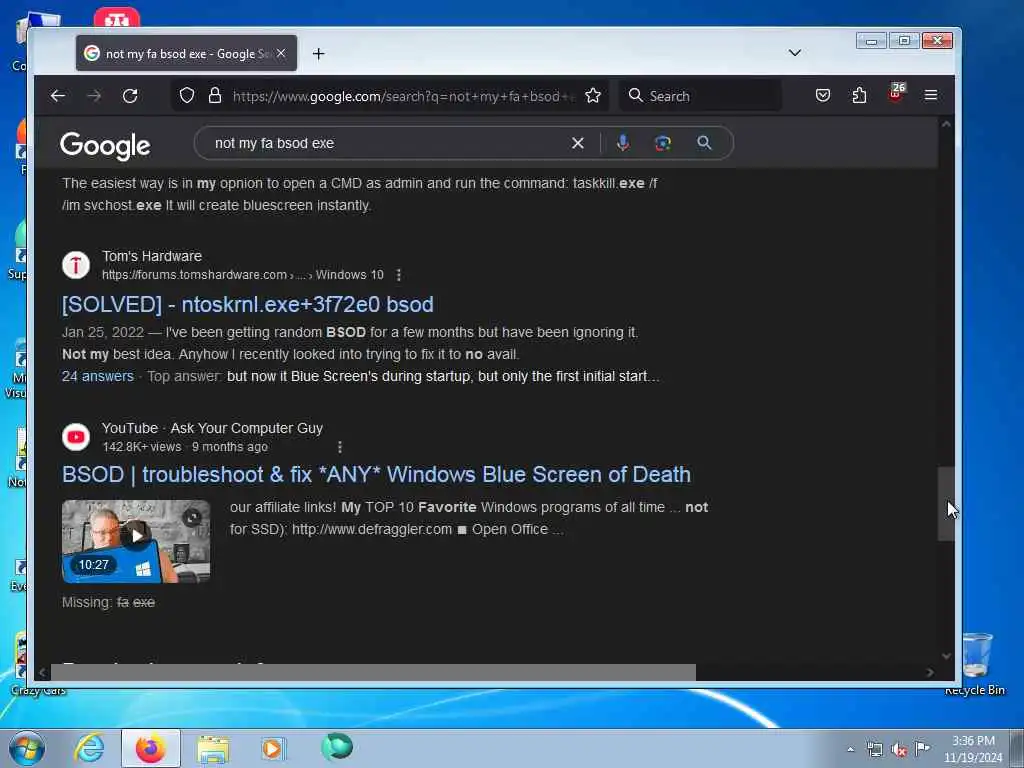The width and height of the screenshot is (1024, 768).
Task: Open more options for YouTube result
Action: pyautogui.click(x=340, y=447)
